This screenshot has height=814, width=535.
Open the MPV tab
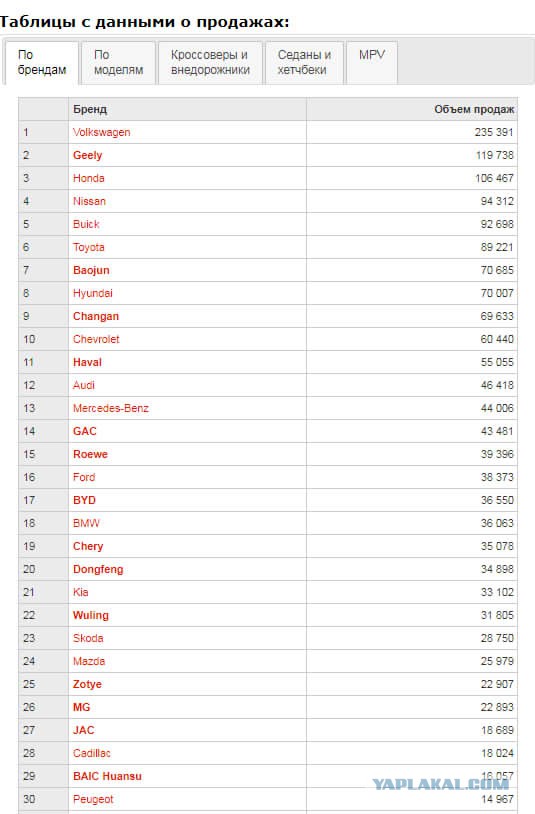click(x=372, y=62)
